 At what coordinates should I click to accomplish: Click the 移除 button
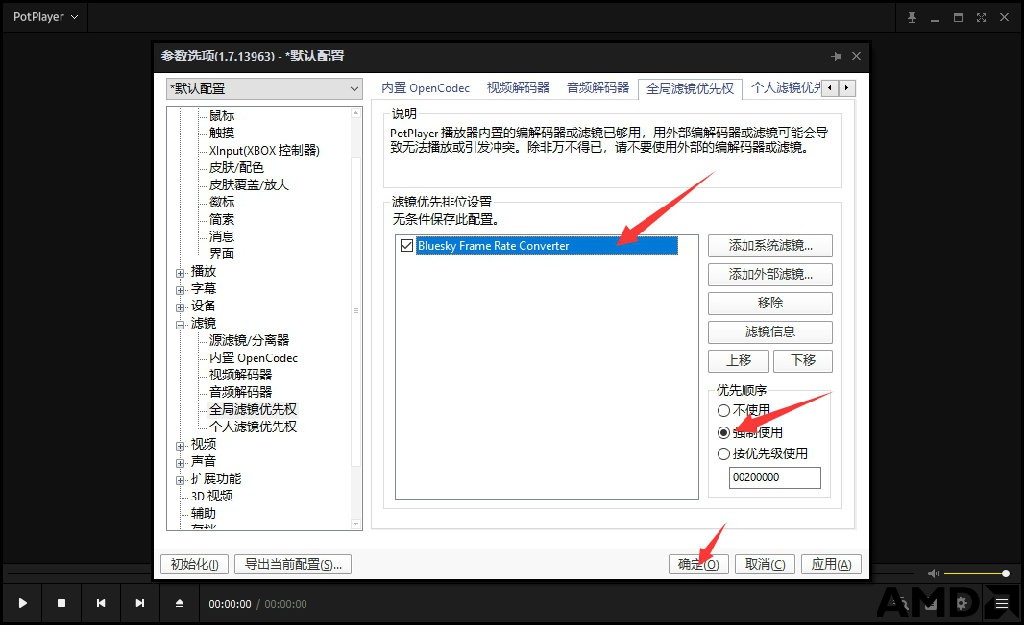(x=770, y=303)
